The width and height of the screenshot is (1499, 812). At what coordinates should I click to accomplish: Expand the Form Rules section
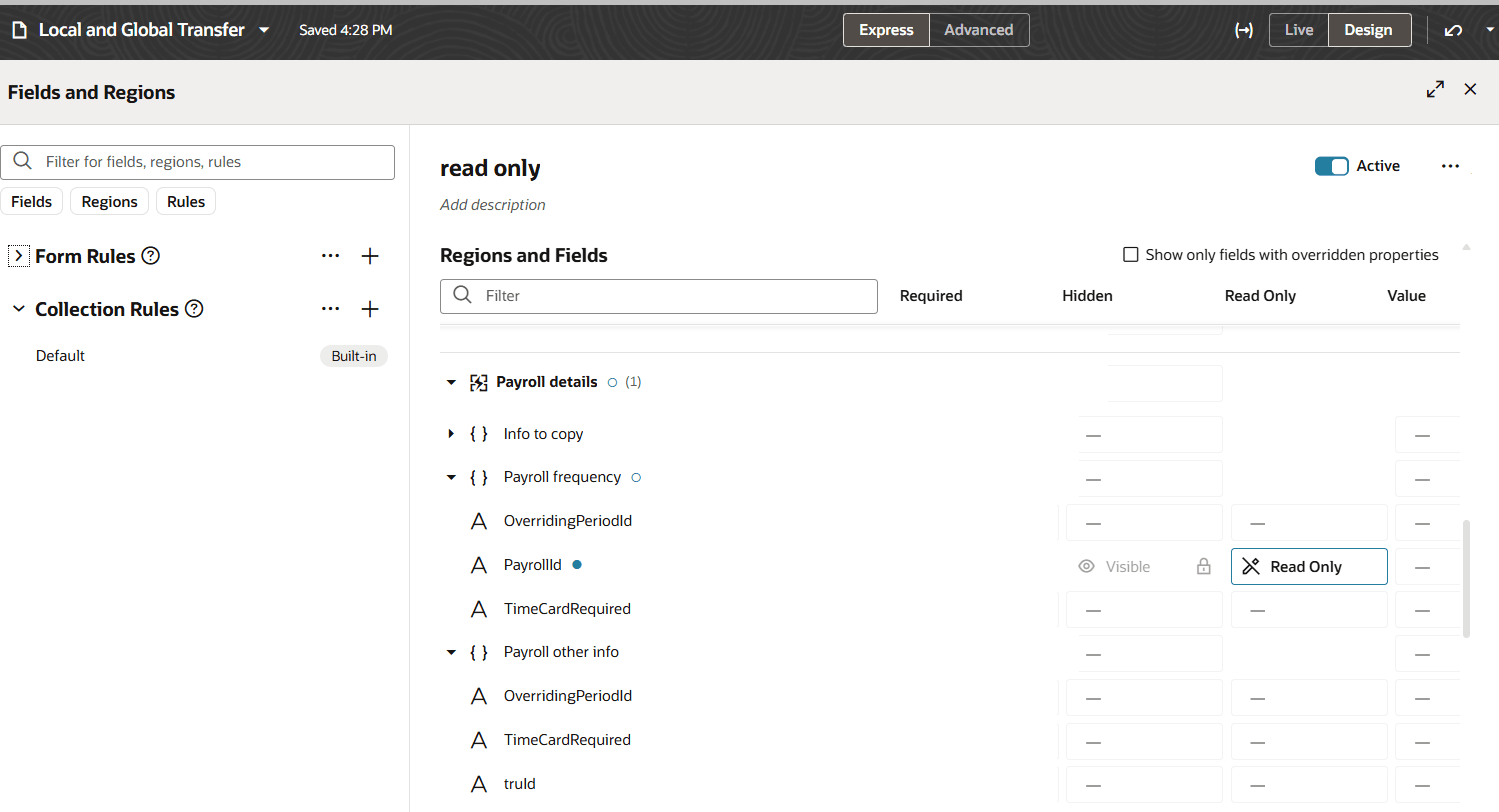17,255
